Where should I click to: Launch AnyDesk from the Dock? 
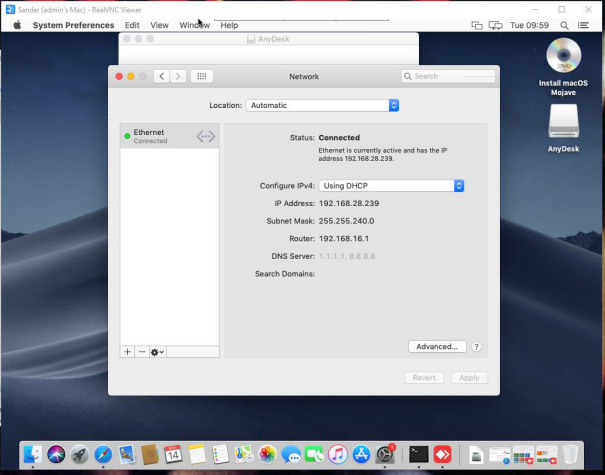pos(442,454)
